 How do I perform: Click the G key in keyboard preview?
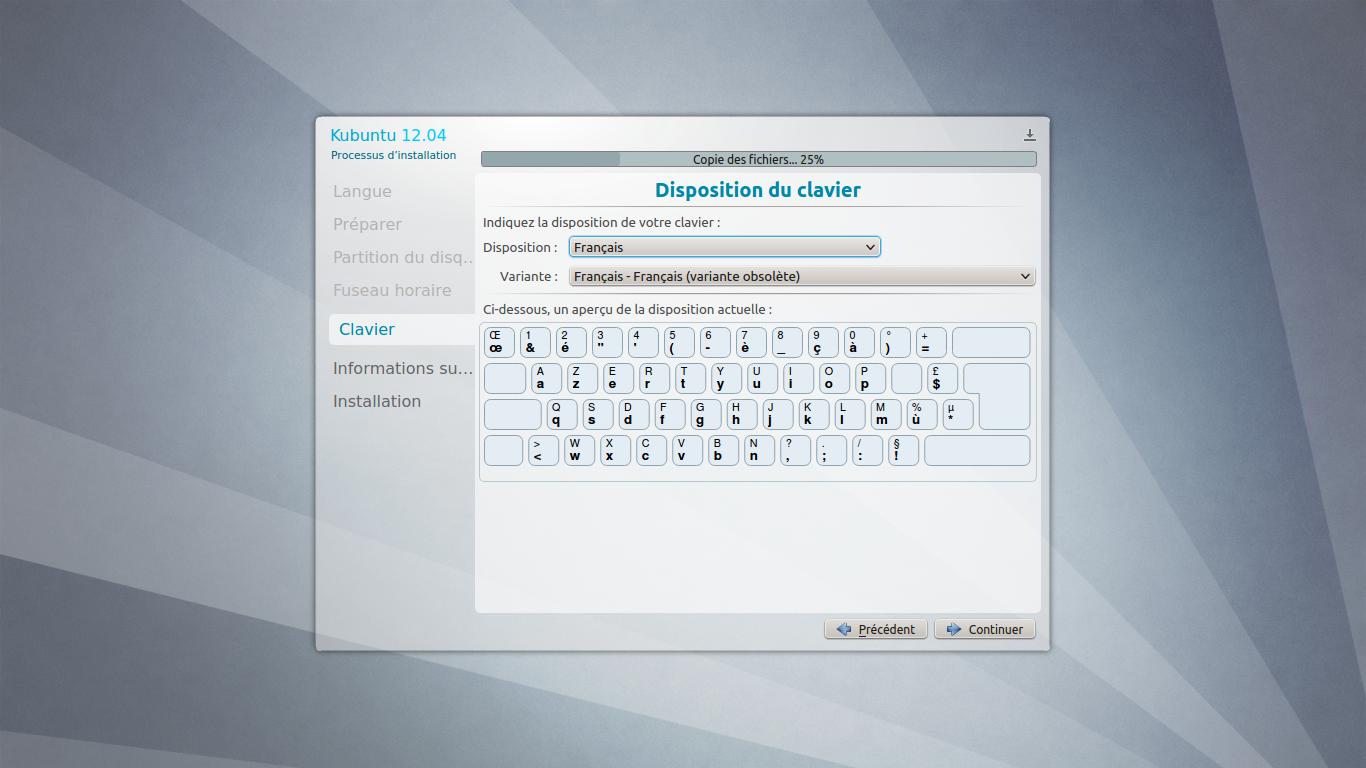point(706,414)
